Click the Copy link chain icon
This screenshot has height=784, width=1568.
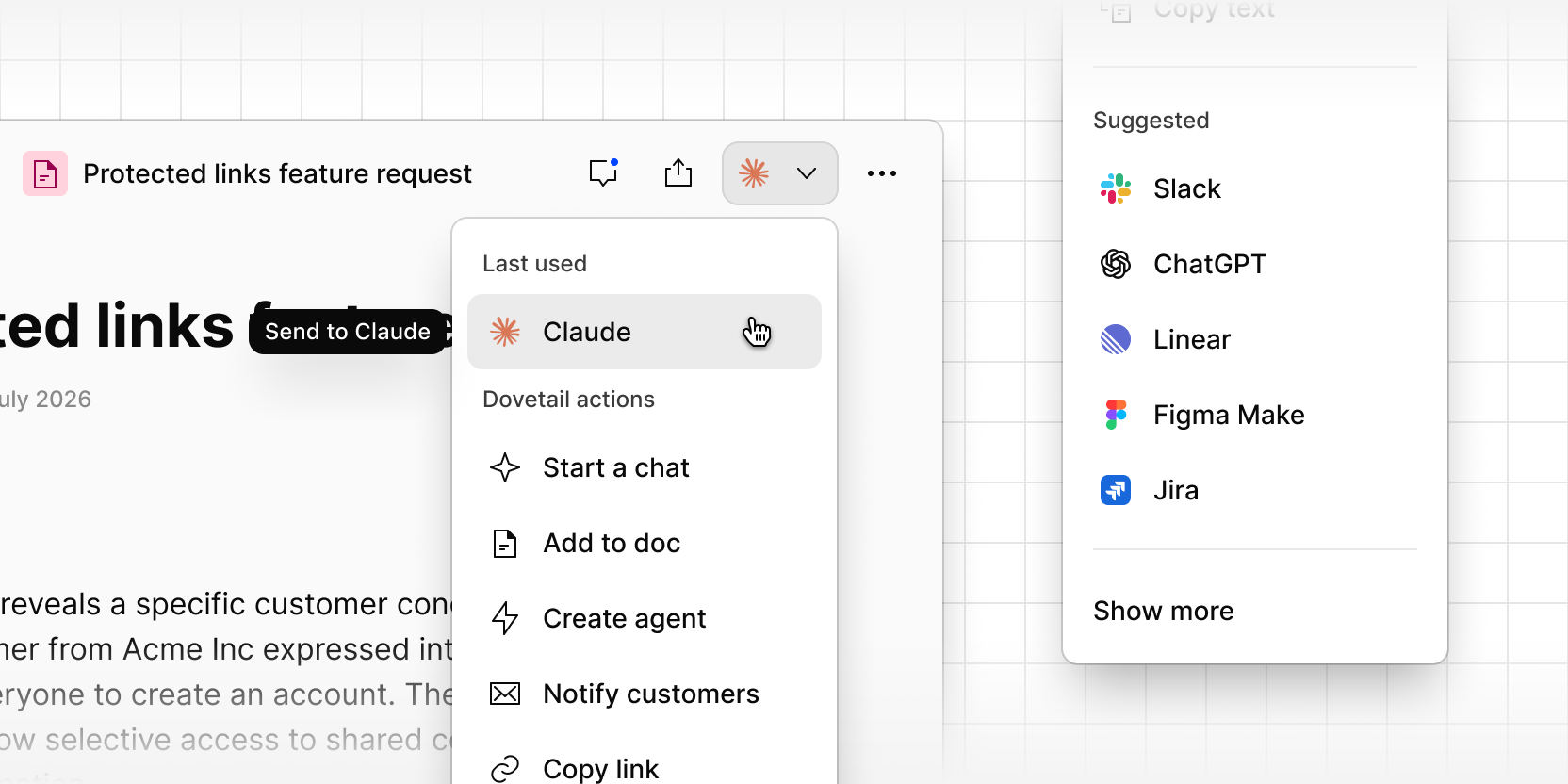point(505,769)
